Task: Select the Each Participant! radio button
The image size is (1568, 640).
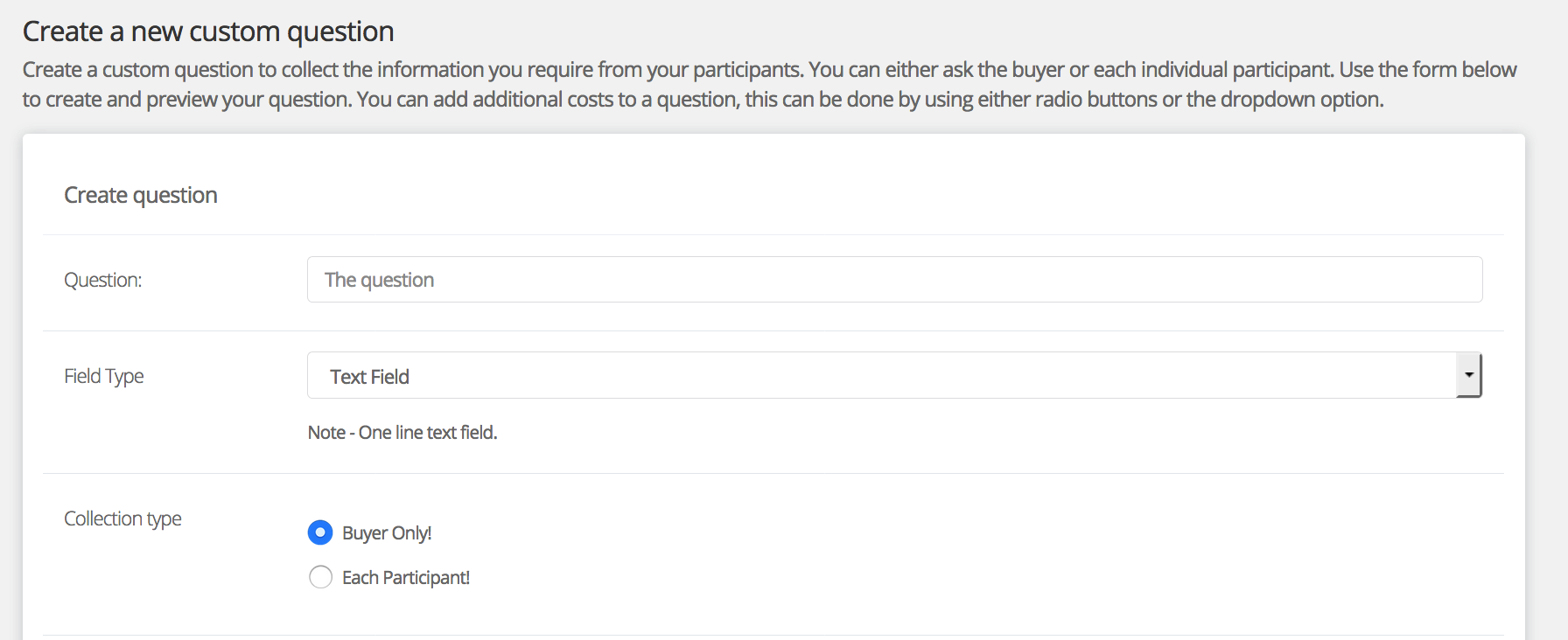Action: point(320,577)
